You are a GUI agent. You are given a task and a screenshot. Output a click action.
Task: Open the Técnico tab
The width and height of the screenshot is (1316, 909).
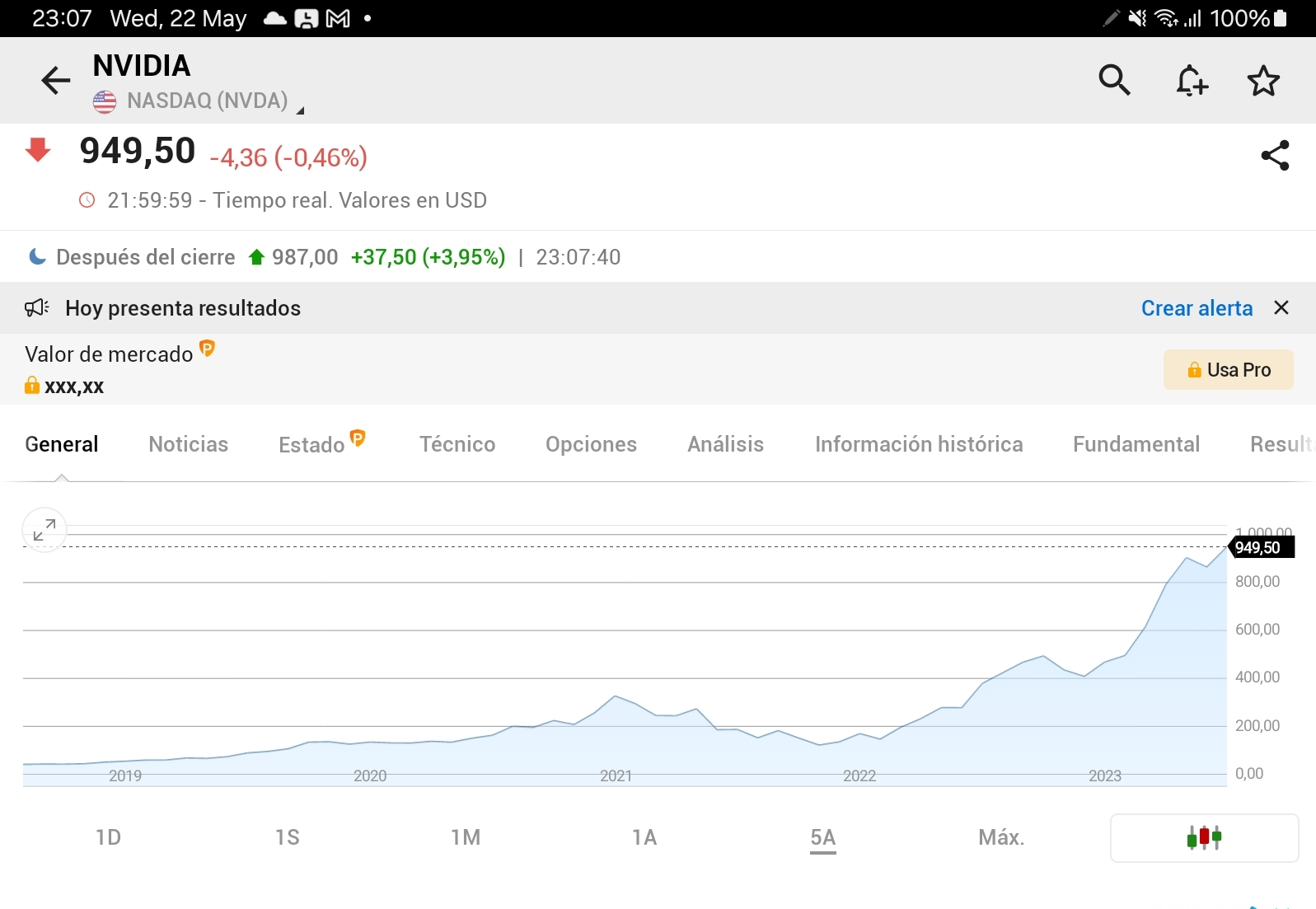click(x=457, y=444)
